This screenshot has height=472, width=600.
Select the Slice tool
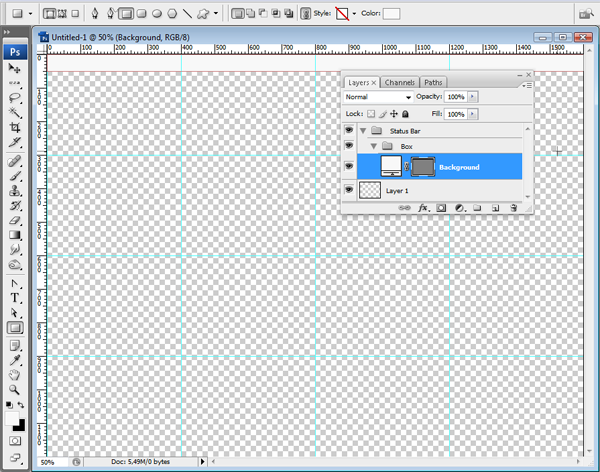15,142
